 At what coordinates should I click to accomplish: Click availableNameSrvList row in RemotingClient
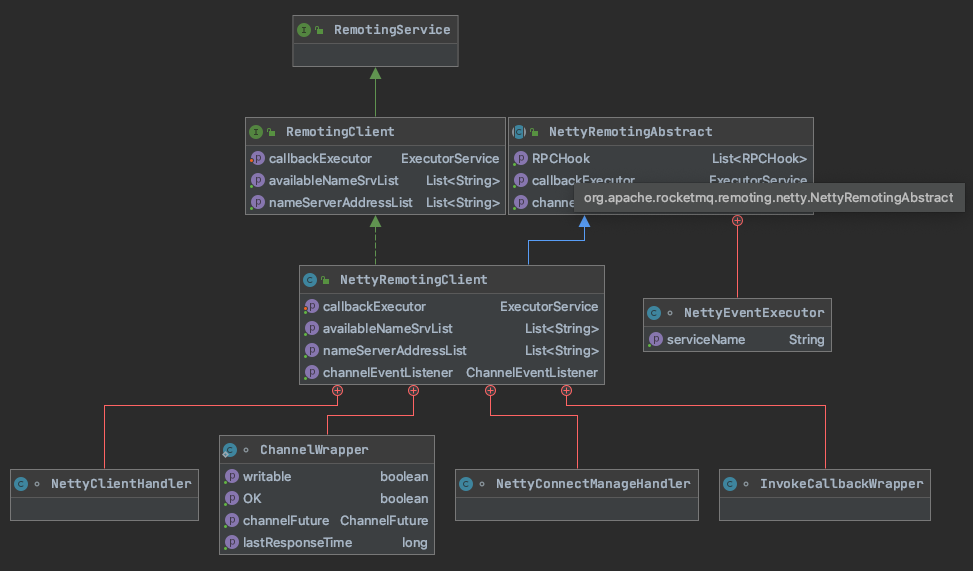click(375, 181)
